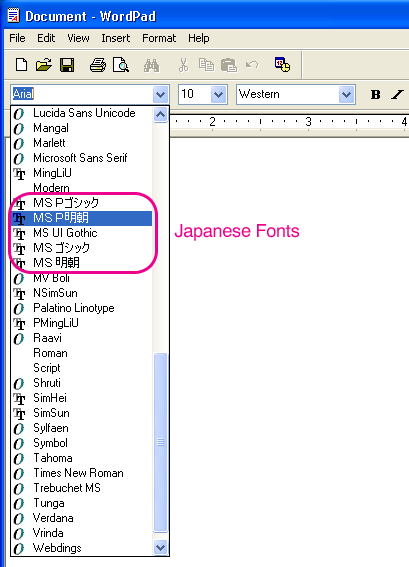The image size is (409, 567).
Task: Select highlighted MS P明朝 font
Action: (82, 218)
